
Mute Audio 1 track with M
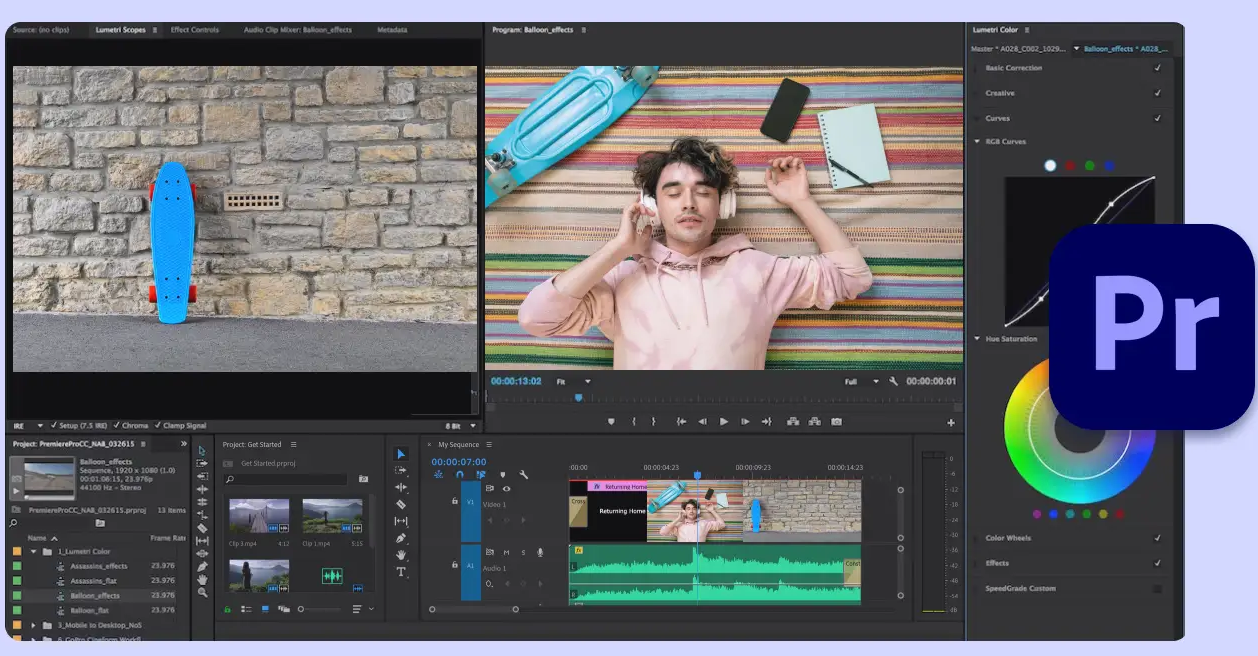[506, 552]
